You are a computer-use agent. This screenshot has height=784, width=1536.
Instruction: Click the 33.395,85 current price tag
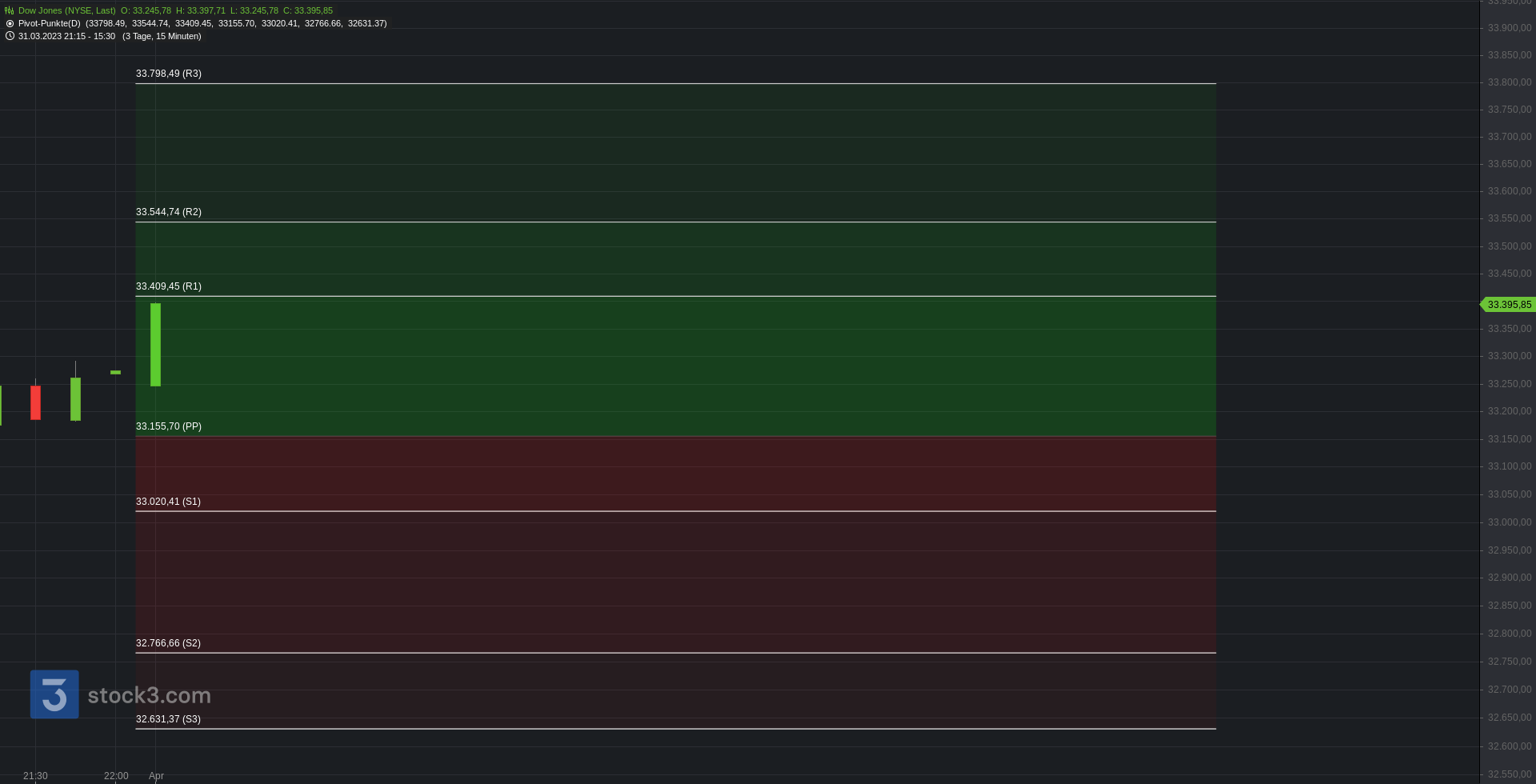point(1508,305)
